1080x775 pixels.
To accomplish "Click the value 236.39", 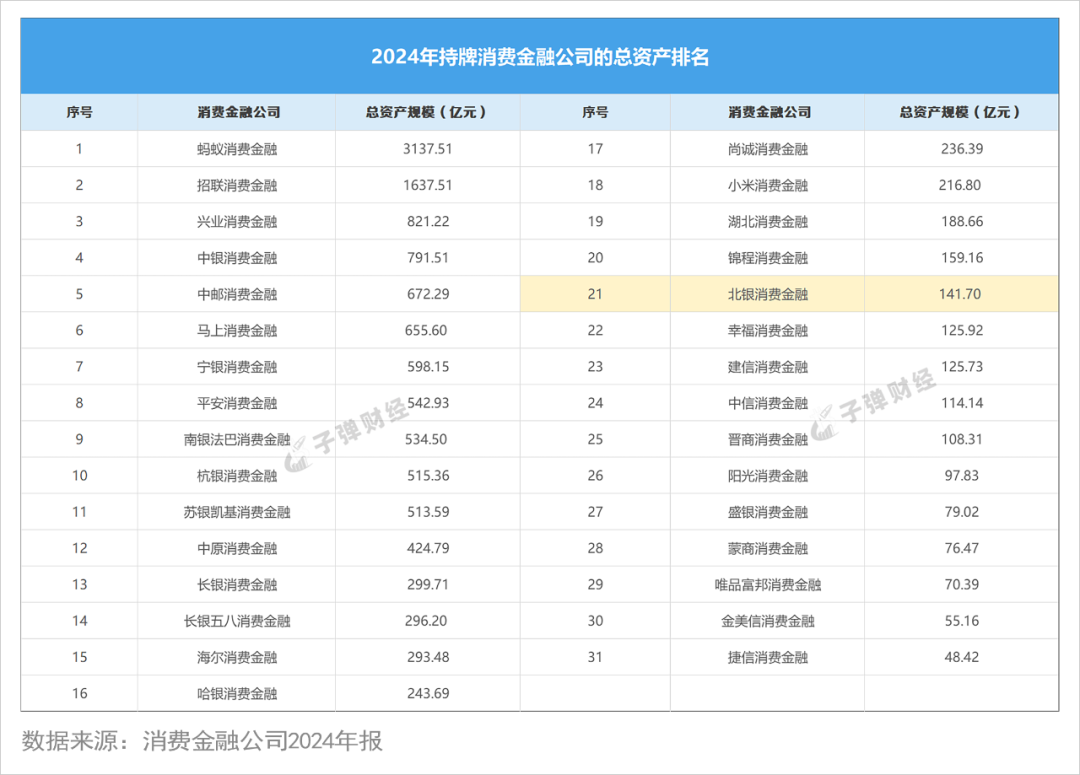I will pyautogui.click(x=962, y=149).
